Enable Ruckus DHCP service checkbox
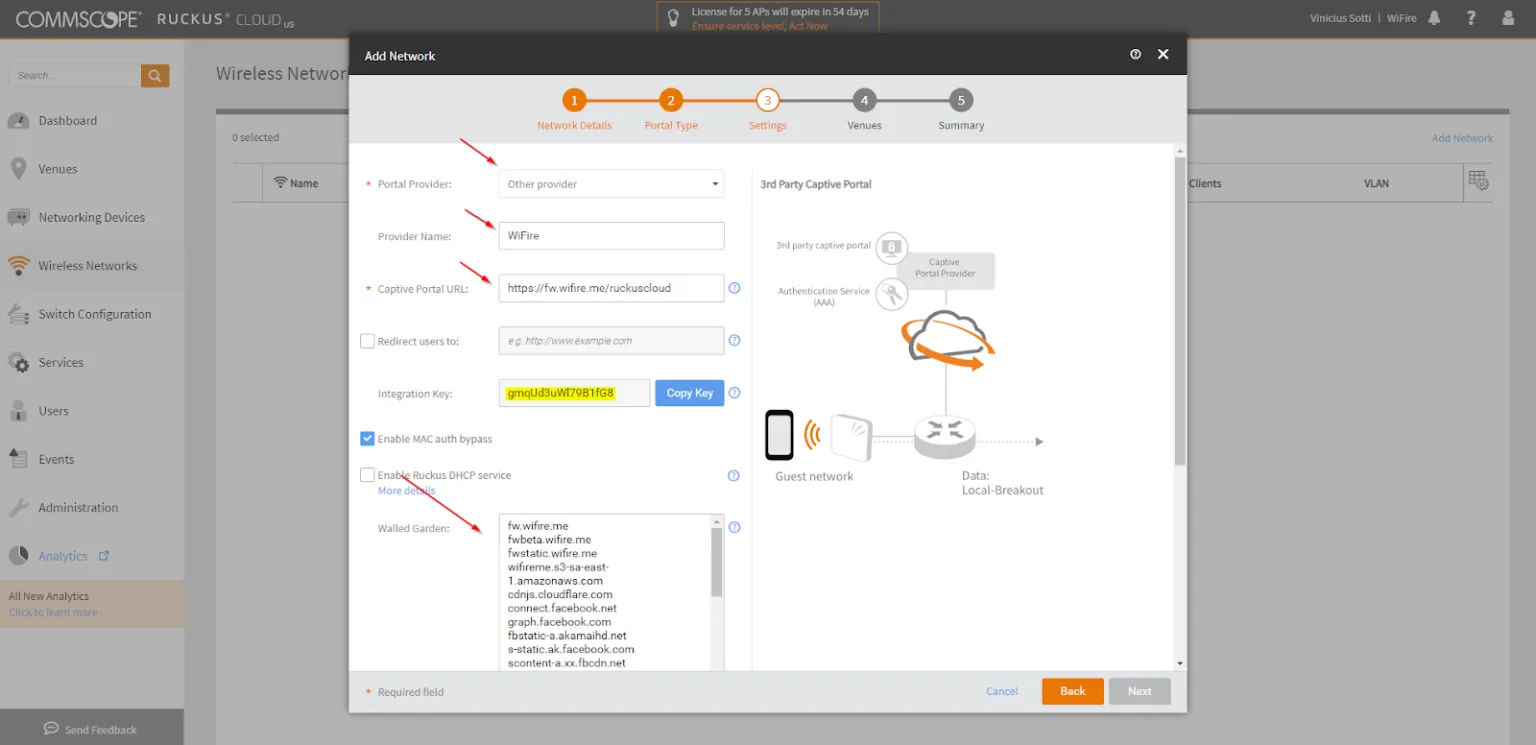 click(x=367, y=475)
